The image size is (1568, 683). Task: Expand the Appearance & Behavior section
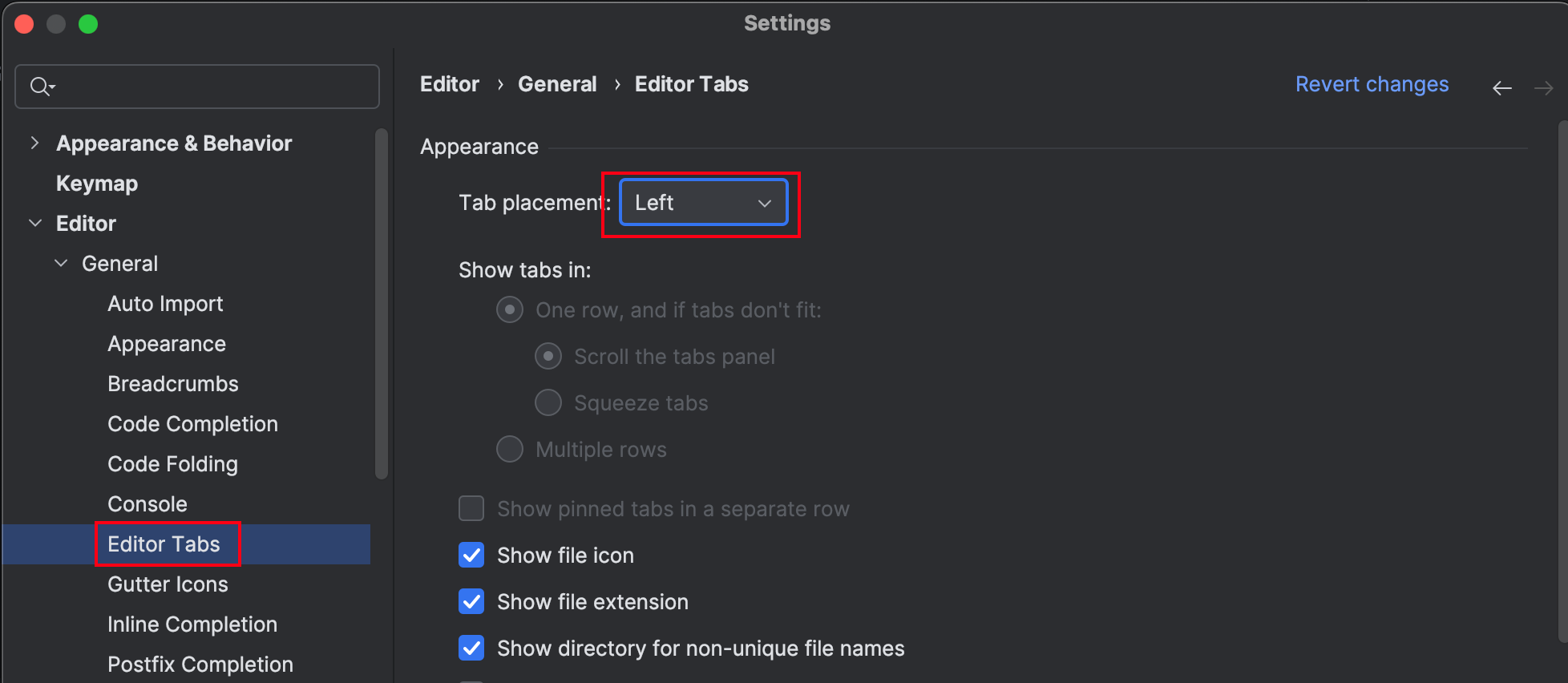(x=34, y=143)
